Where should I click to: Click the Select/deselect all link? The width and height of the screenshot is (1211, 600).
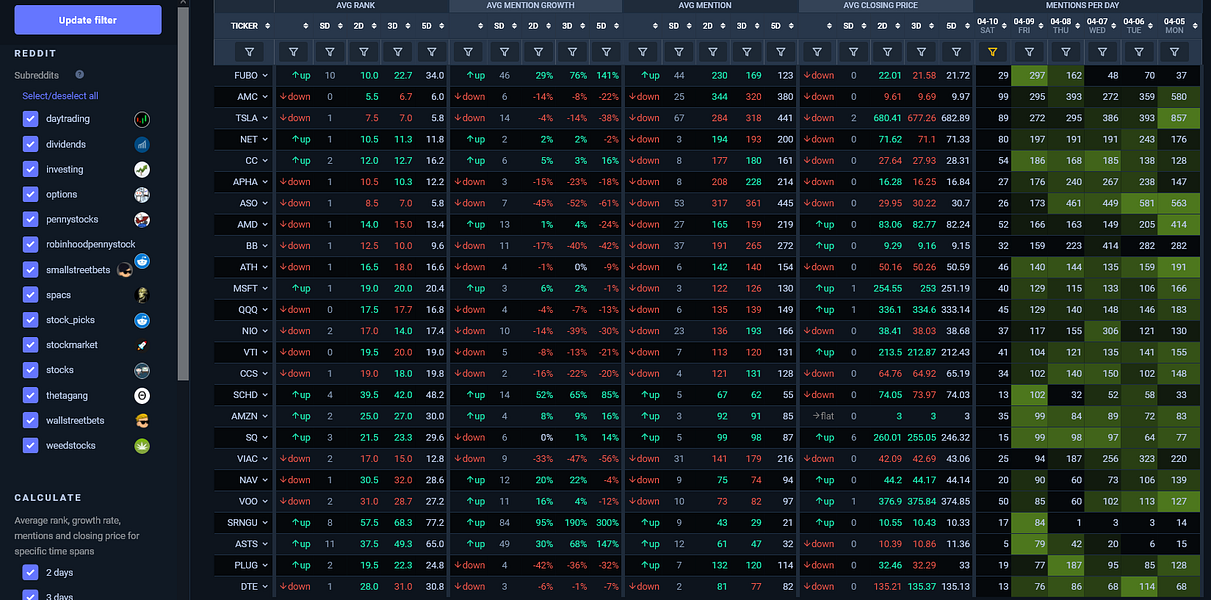pos(60,96)
